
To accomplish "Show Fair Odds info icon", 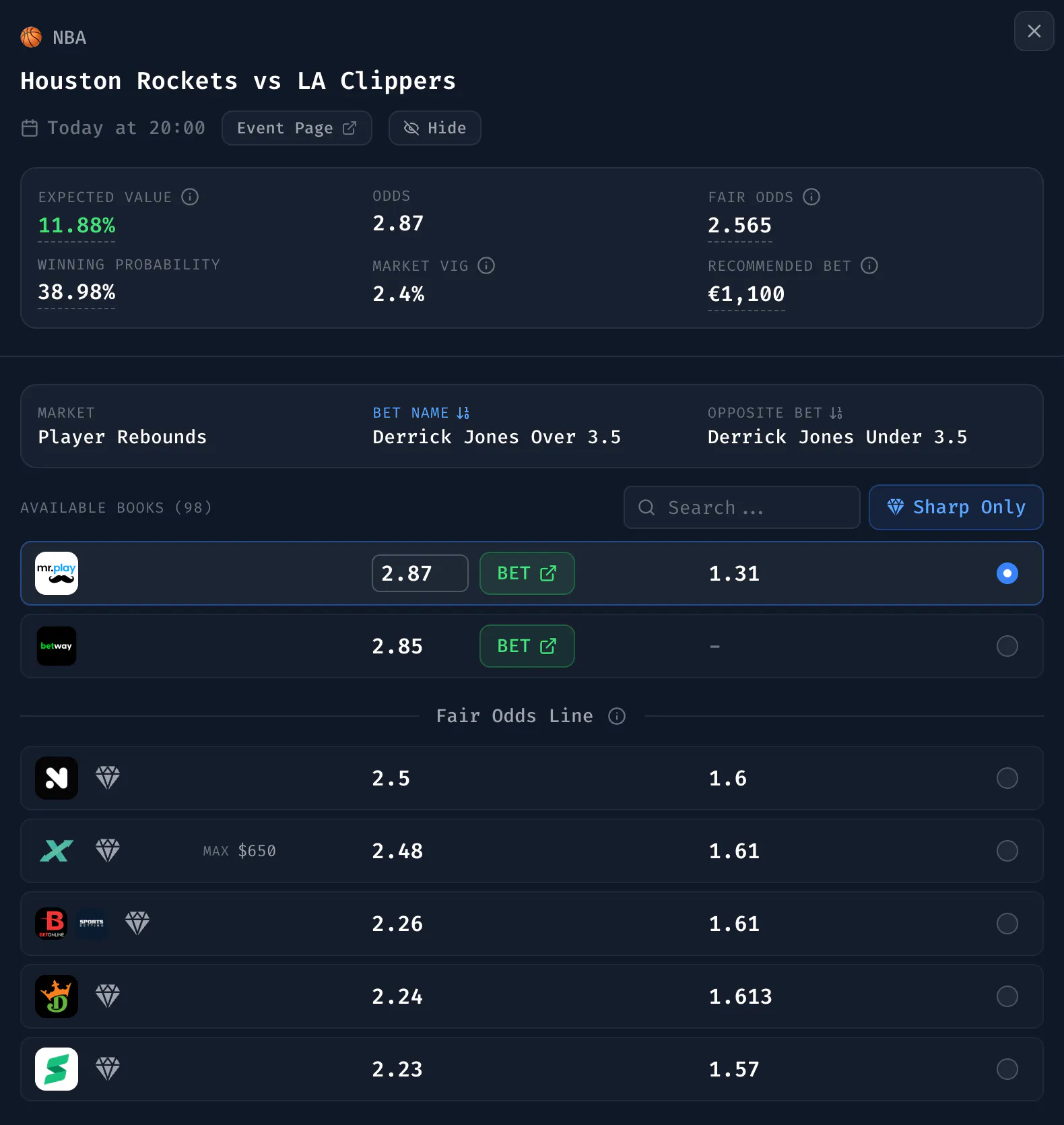I will [x=811, y=197].
